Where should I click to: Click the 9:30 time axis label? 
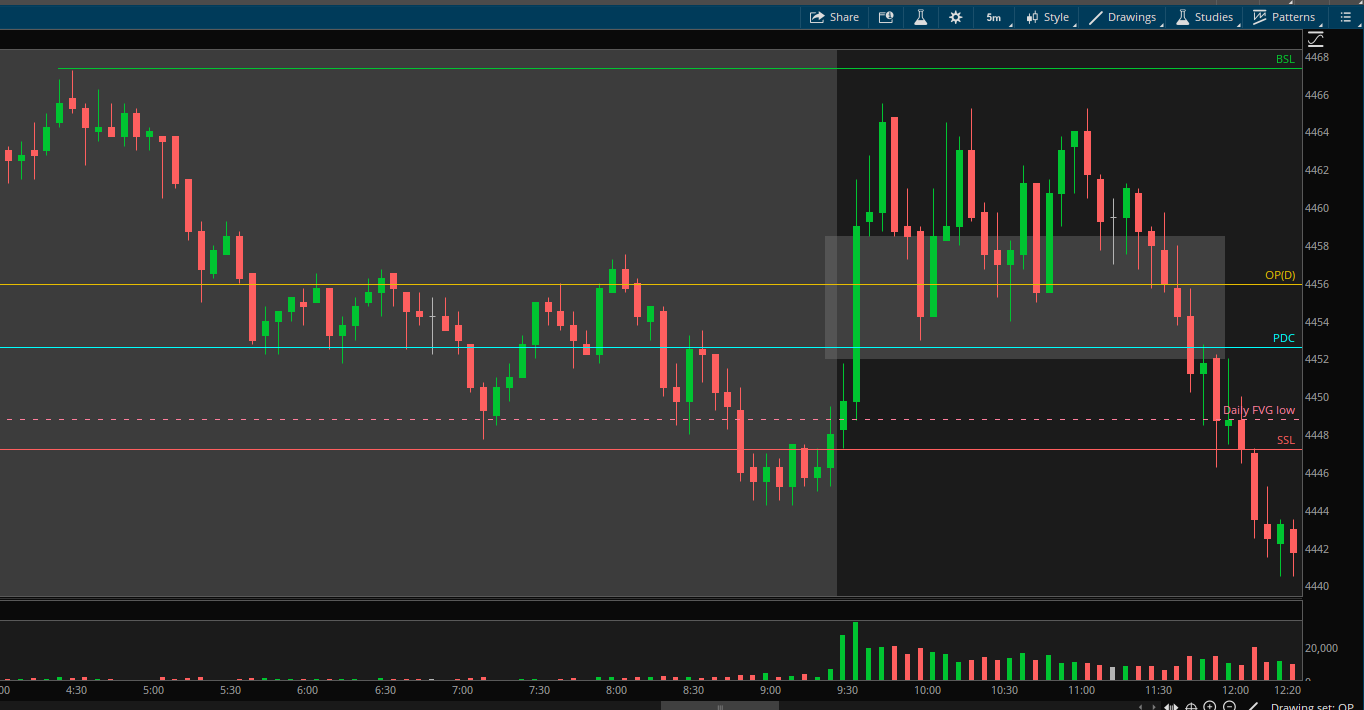846,690
